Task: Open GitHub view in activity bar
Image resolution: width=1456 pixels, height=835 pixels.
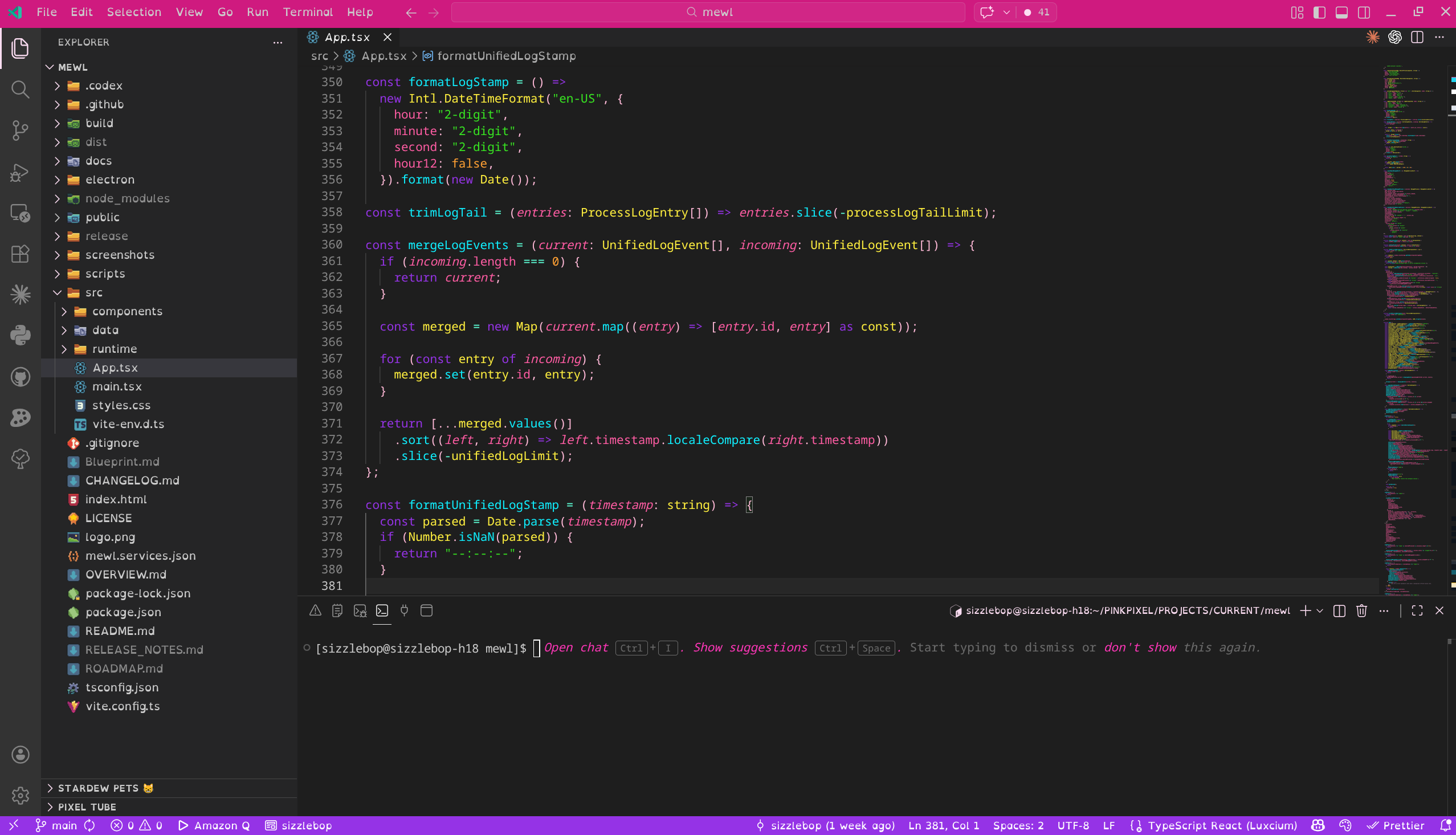Action: click(20, 377)
